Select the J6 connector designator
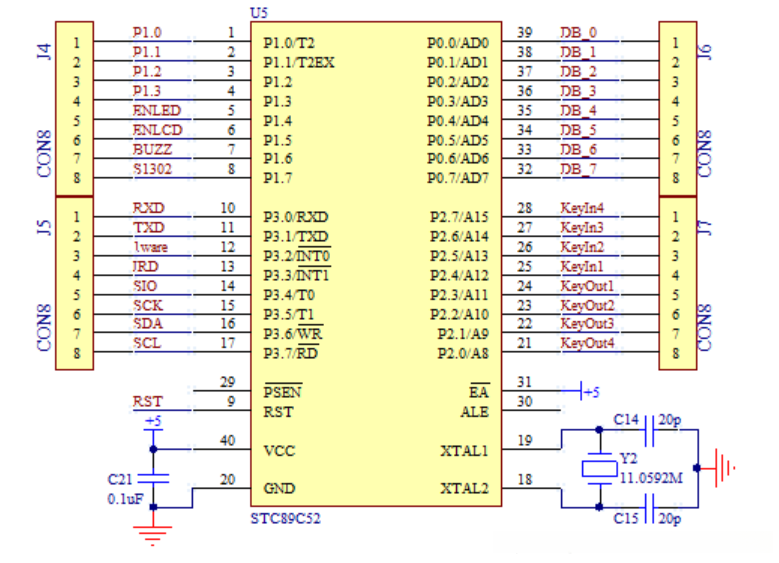The image size is (779, 563). pos(704,52)
